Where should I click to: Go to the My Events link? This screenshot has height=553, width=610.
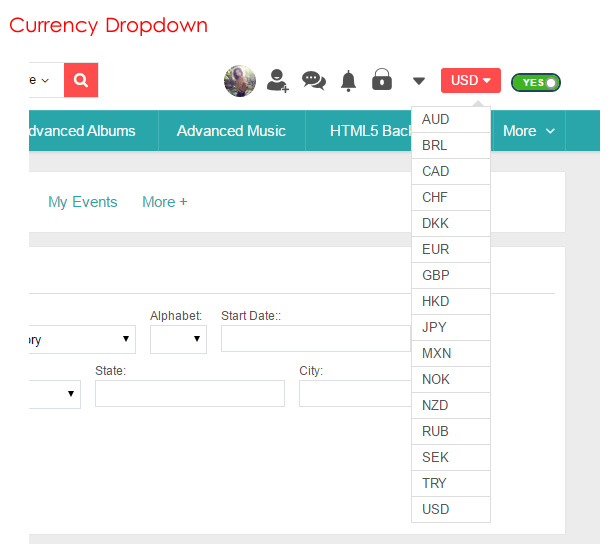click(82, 202)
